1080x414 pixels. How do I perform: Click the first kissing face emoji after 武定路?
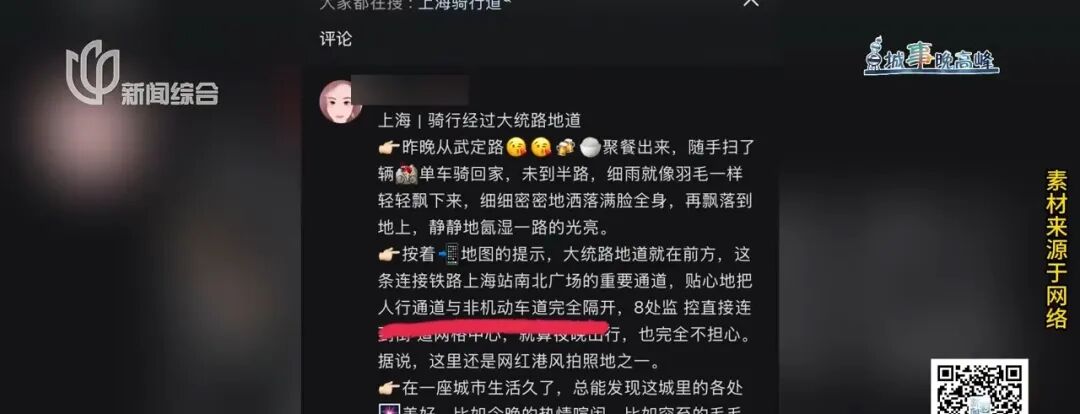[x=517, y=147]
